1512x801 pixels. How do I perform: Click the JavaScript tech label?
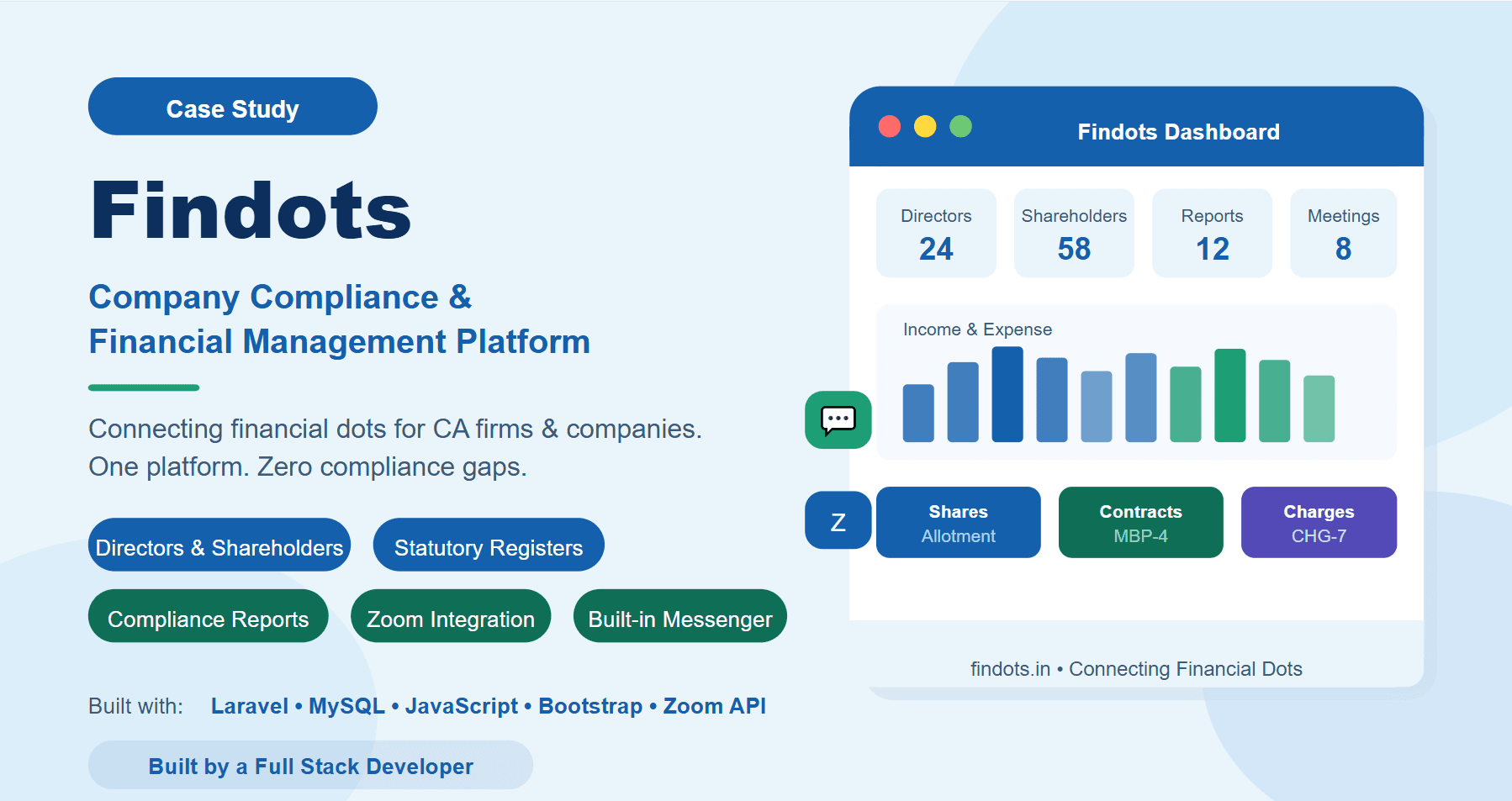(x=462, y=706)
